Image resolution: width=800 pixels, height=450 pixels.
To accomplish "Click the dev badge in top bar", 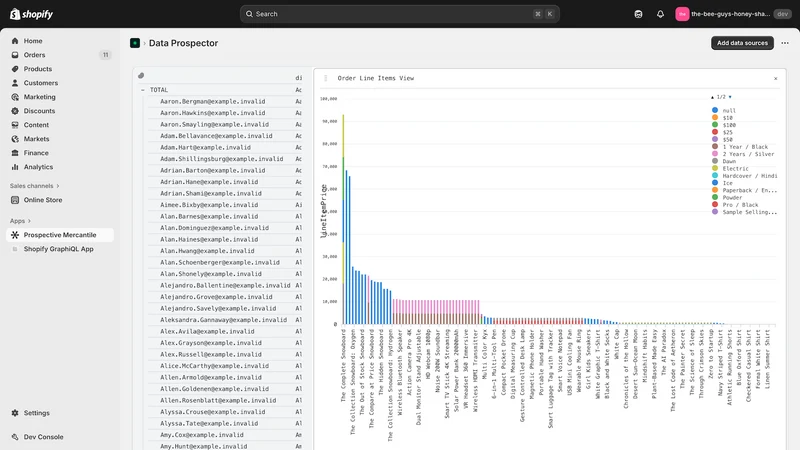I will pyautogui.click(x=783, y=14).
